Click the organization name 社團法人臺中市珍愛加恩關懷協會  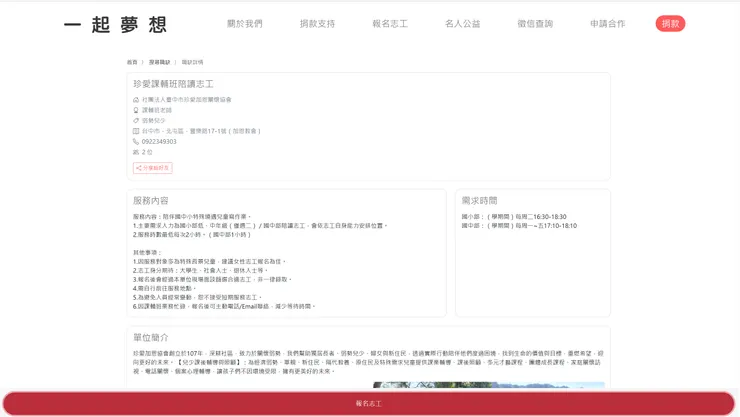[187, 100]
